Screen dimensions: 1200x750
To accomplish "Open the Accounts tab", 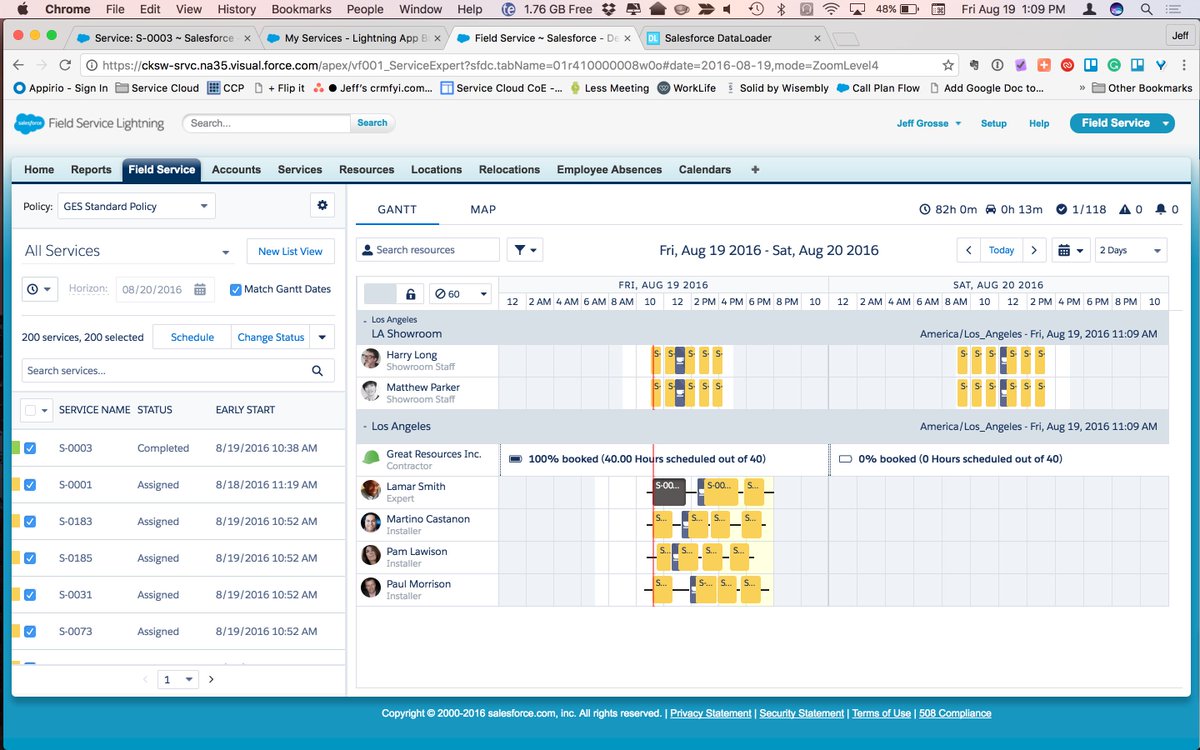I will (236, 169).
